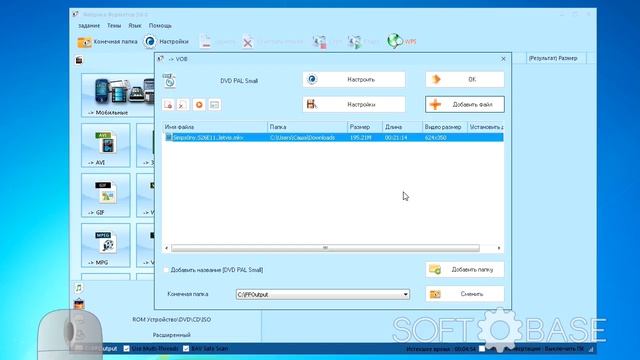Viewport: 640px width, 360px height.
Task: Click the Настроить button with blue gear
Action: point(354,80)
